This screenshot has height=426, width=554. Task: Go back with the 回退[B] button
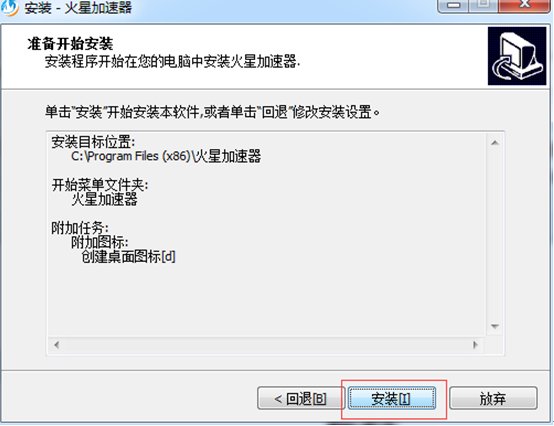click(x=300, y=398)
